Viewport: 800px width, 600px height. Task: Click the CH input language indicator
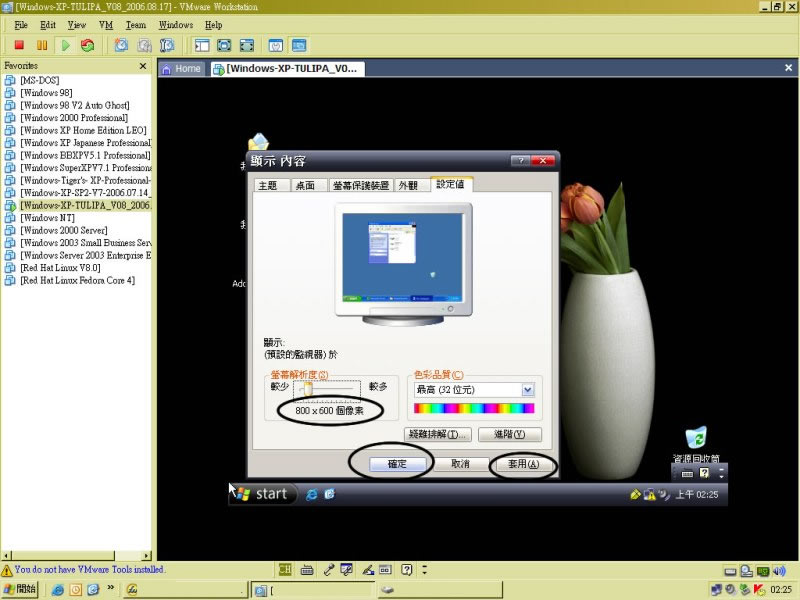click(x=285, y=569)
